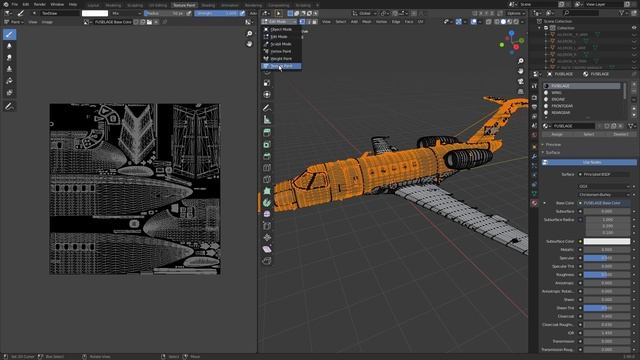640x360 pixels.
Task: Choose Vertex Paint from mode menu
Action: click(x=281, y=51)
